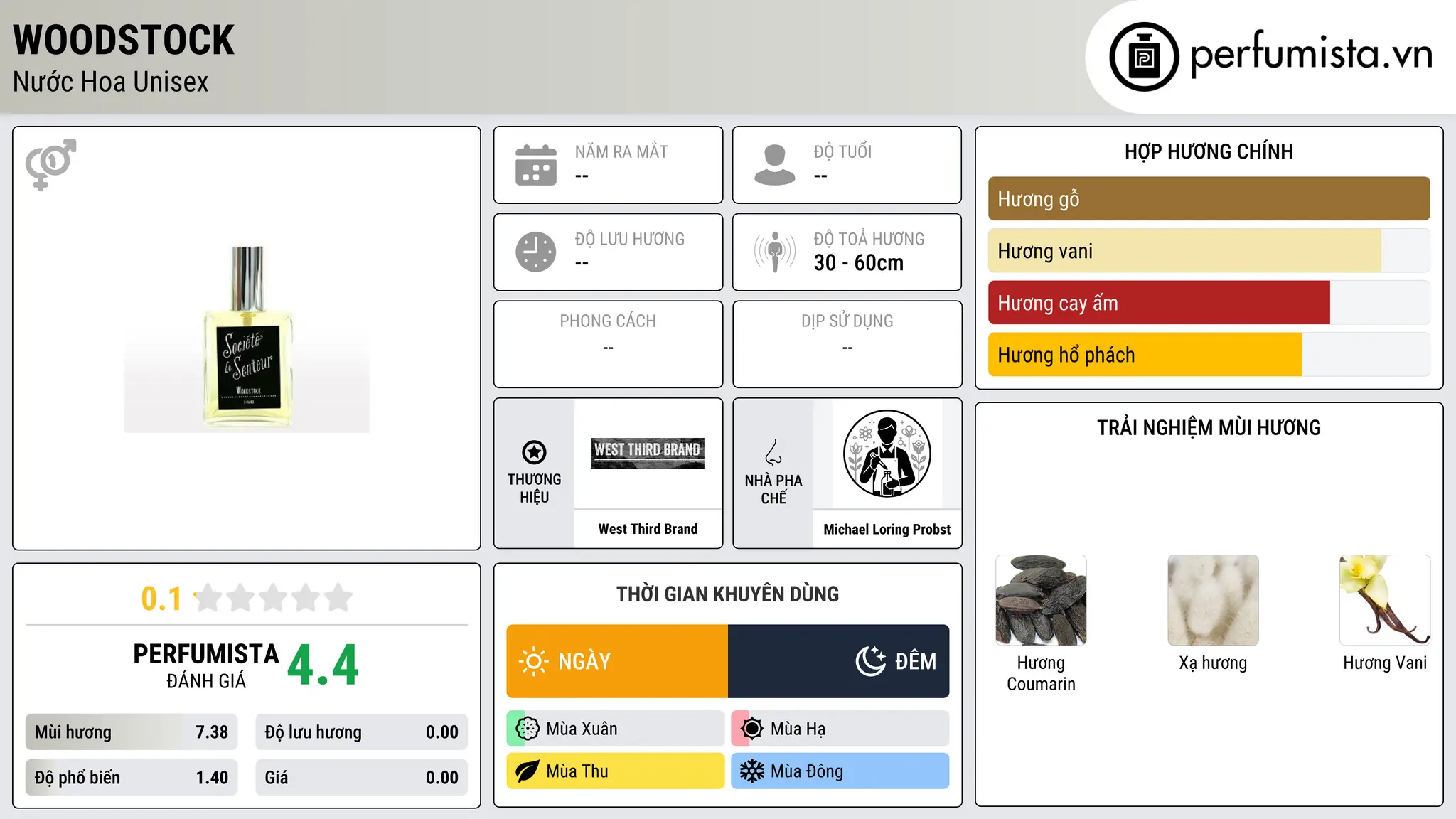Click the snowflake icon for Mùa Đông
1456x819 pixels.
coord(752,771)
